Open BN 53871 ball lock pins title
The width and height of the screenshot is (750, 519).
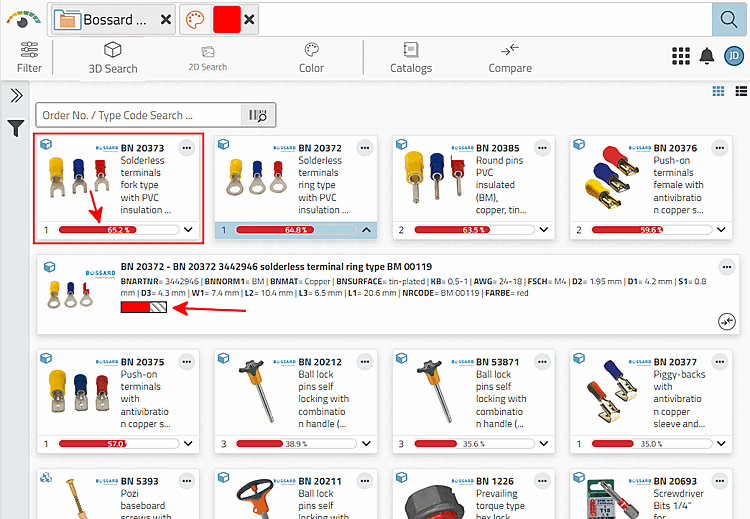coord(497,362)
